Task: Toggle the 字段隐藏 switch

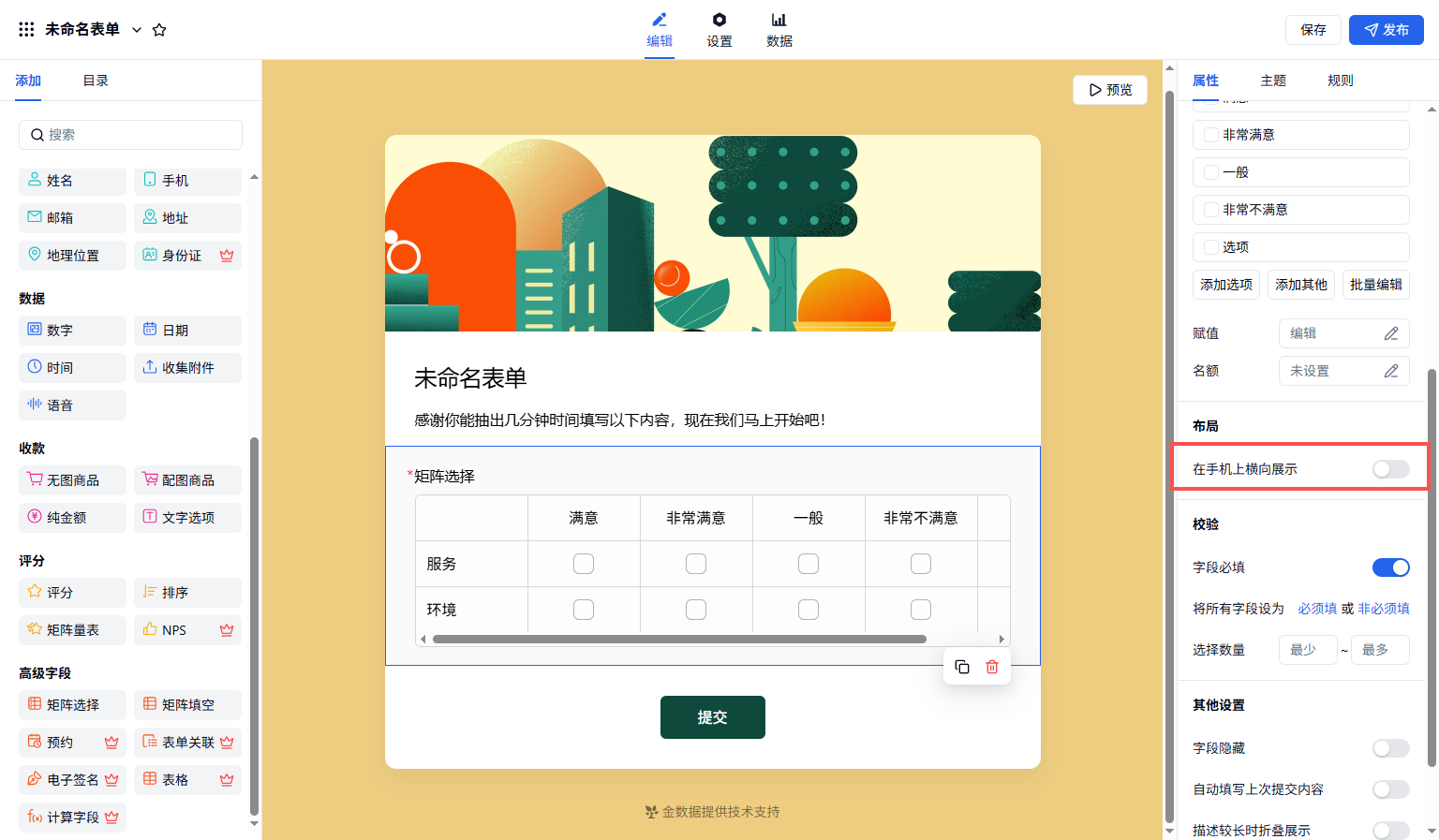Action: click(1390, 748)
